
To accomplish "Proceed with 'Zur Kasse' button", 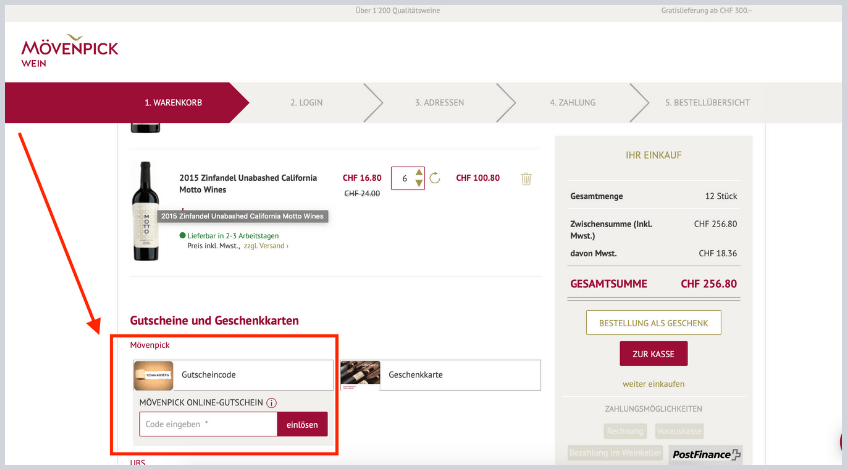I will pyautogui.click(x=654, y=354).
